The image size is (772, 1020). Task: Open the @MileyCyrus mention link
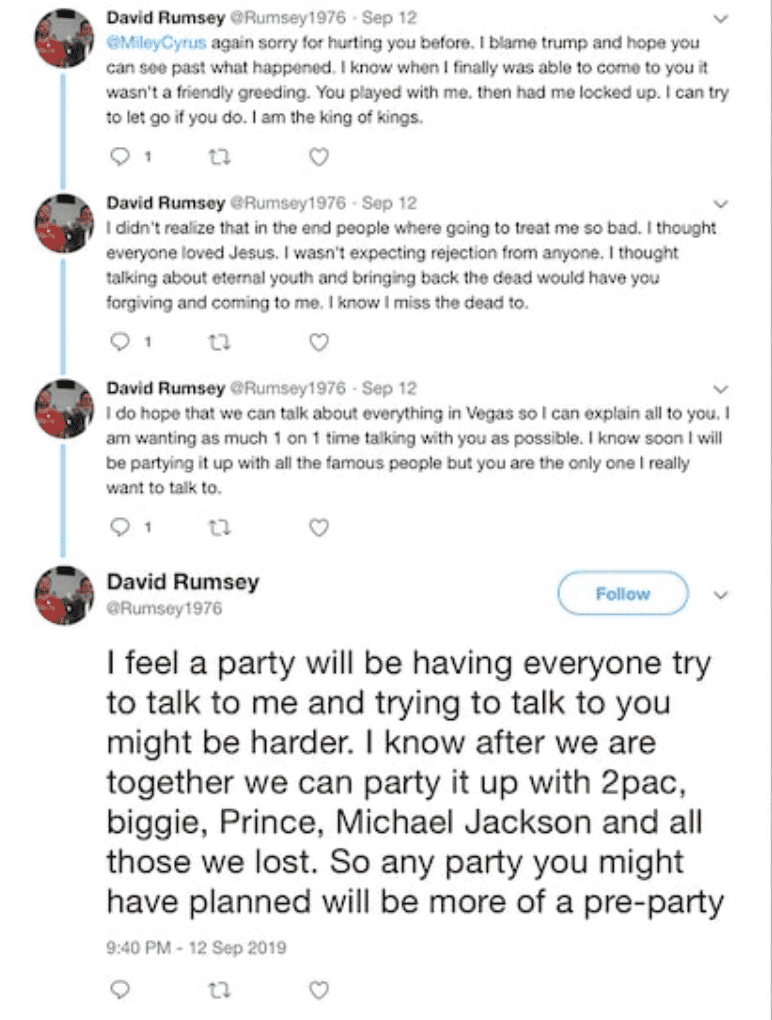coord(156,43)
